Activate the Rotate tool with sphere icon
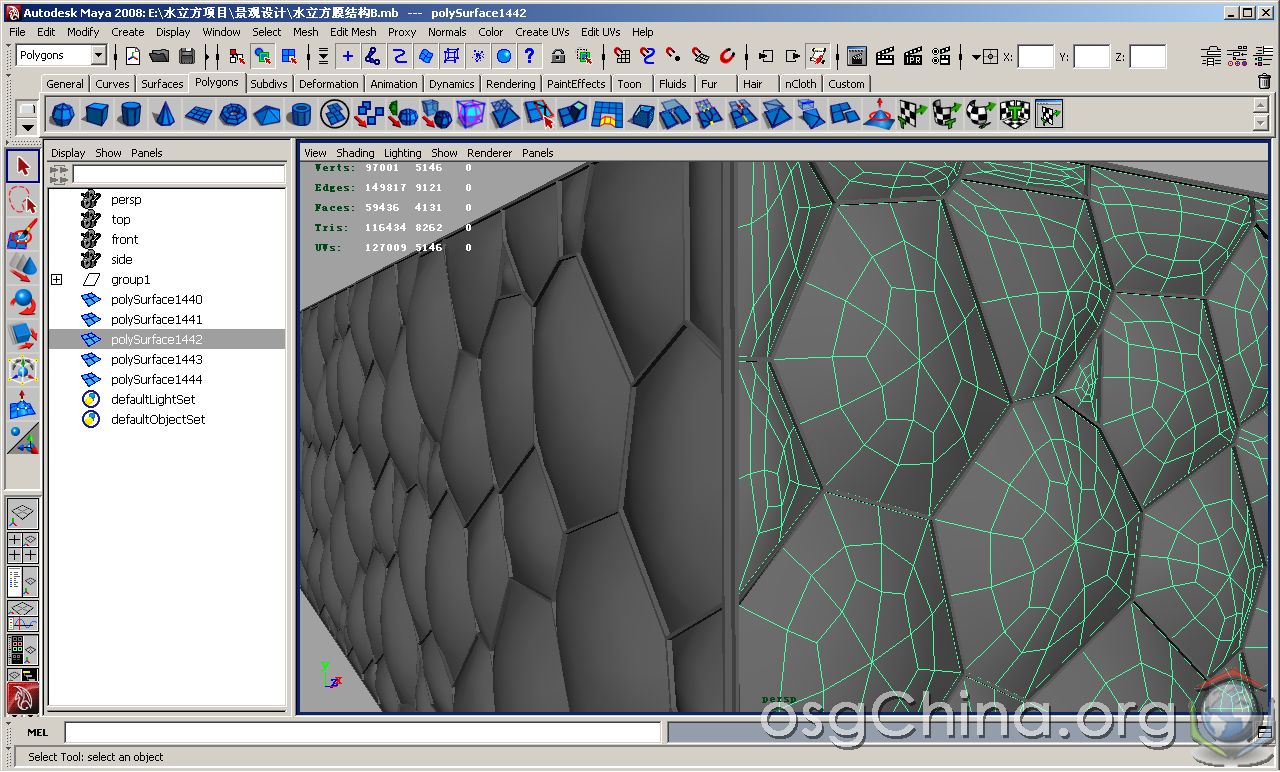 pos(23,302)
